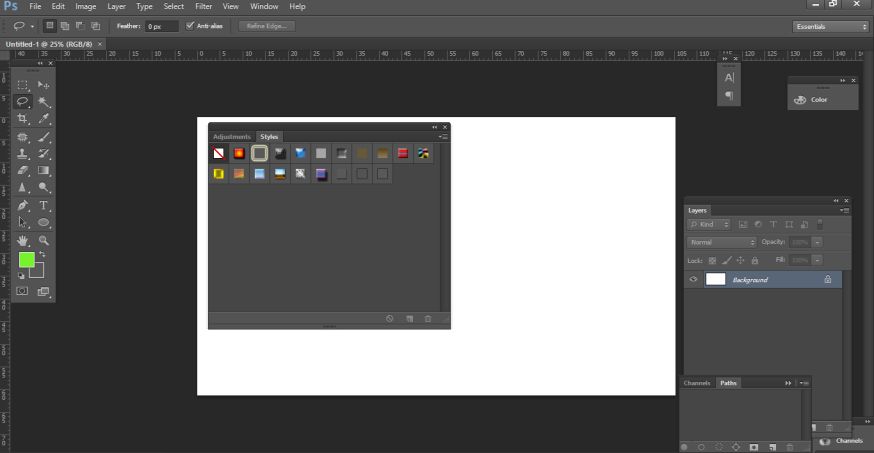Toggle lock all in Layers panel
The width and height of the screenshot is (874, 453).
755,260
